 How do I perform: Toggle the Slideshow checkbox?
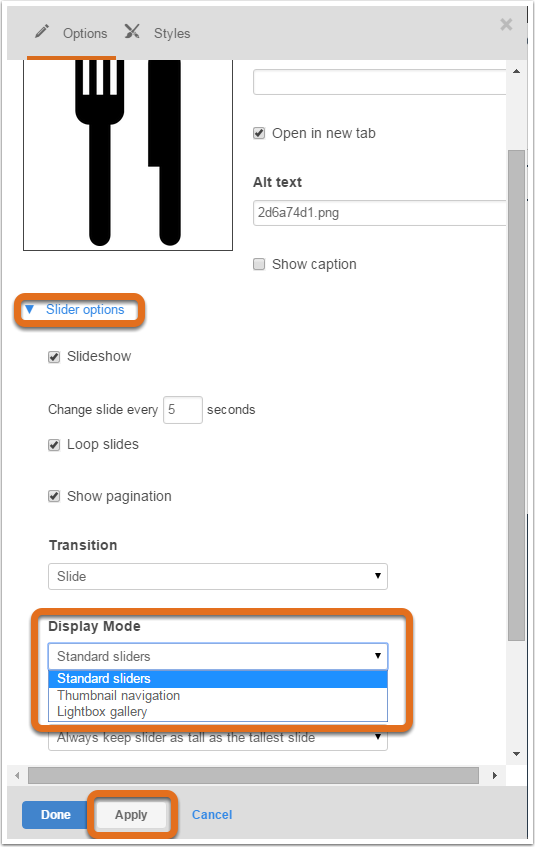pyautogui.click(x=54, y=357)
